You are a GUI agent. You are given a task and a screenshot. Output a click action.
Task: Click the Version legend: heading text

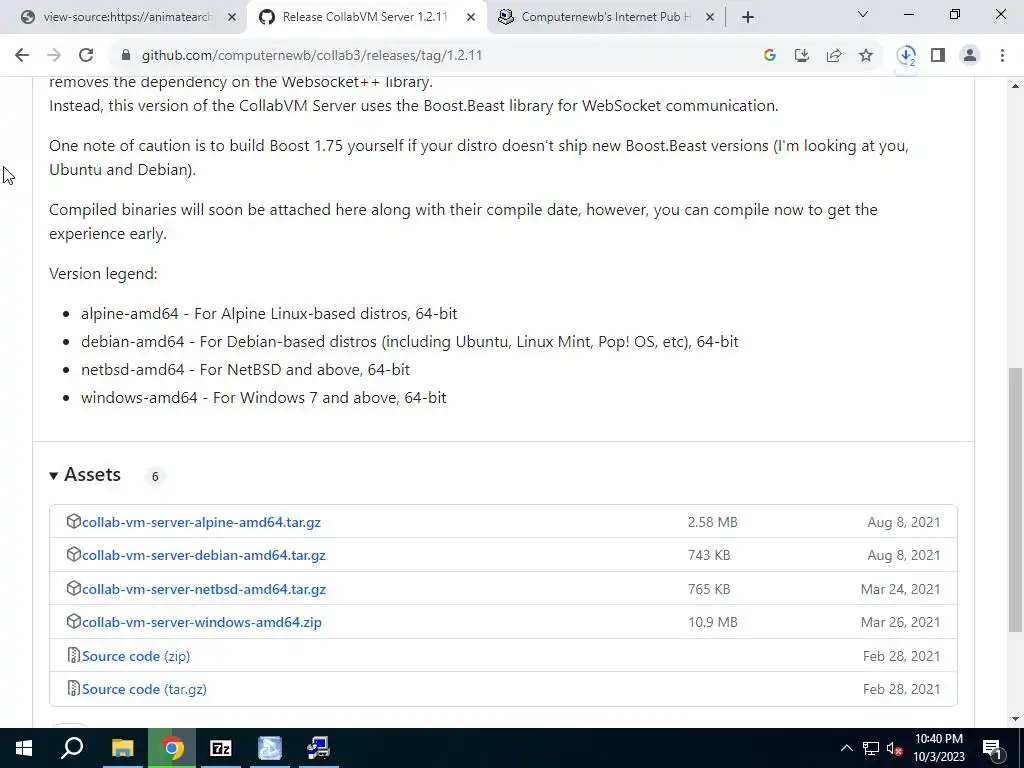[x=103, y=274]
